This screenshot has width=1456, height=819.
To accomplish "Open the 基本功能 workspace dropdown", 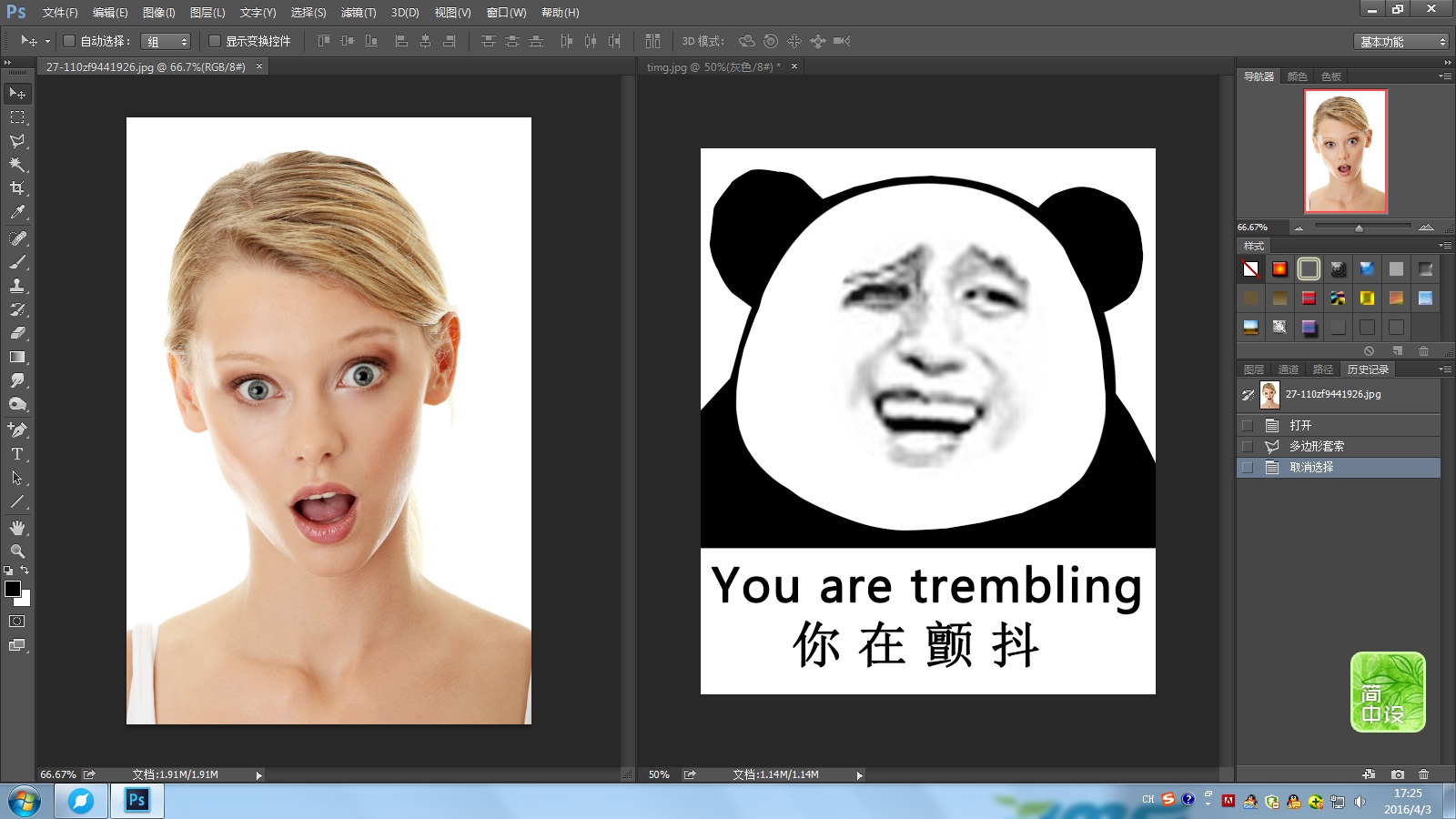I will (x=1401, y=42).
